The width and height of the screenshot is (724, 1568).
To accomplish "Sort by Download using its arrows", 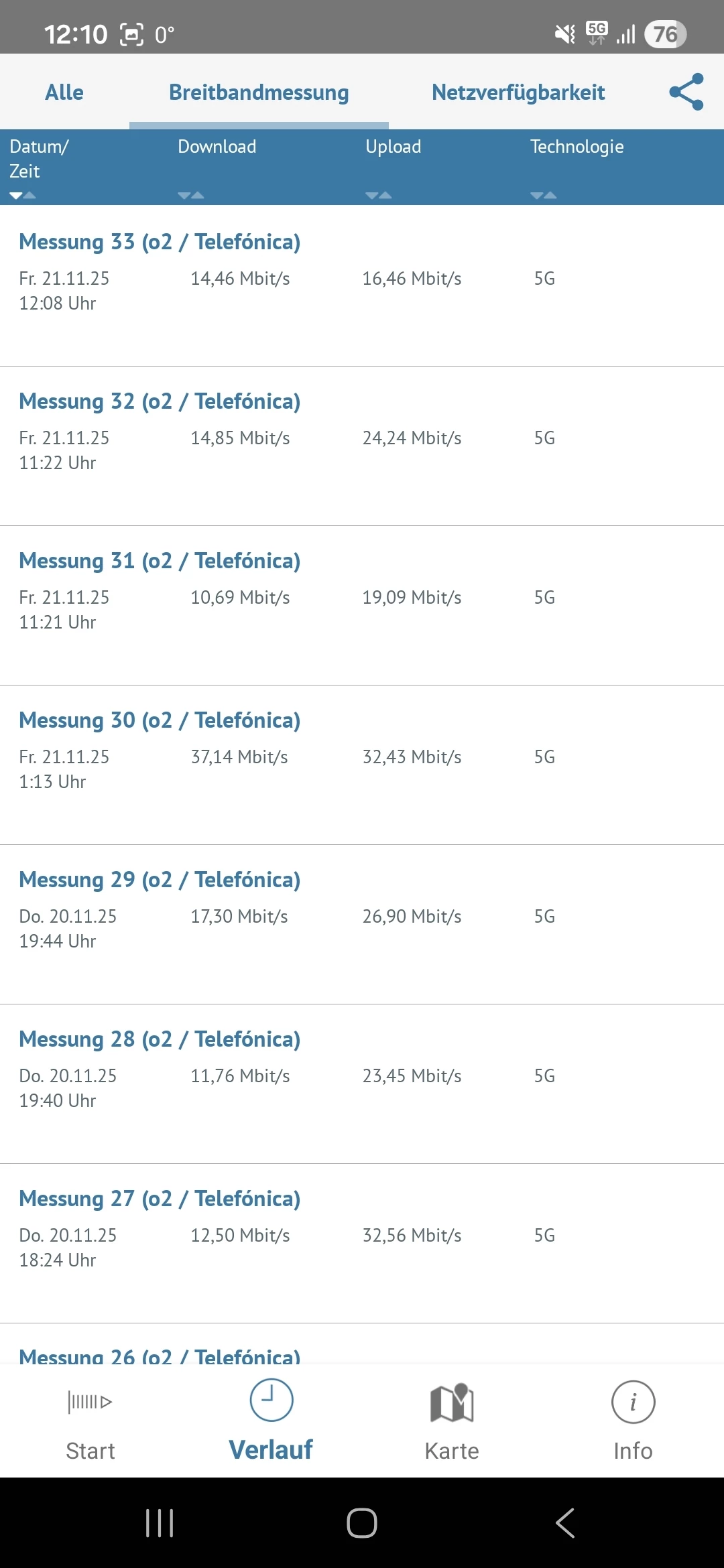I will [x=191, y=196].
